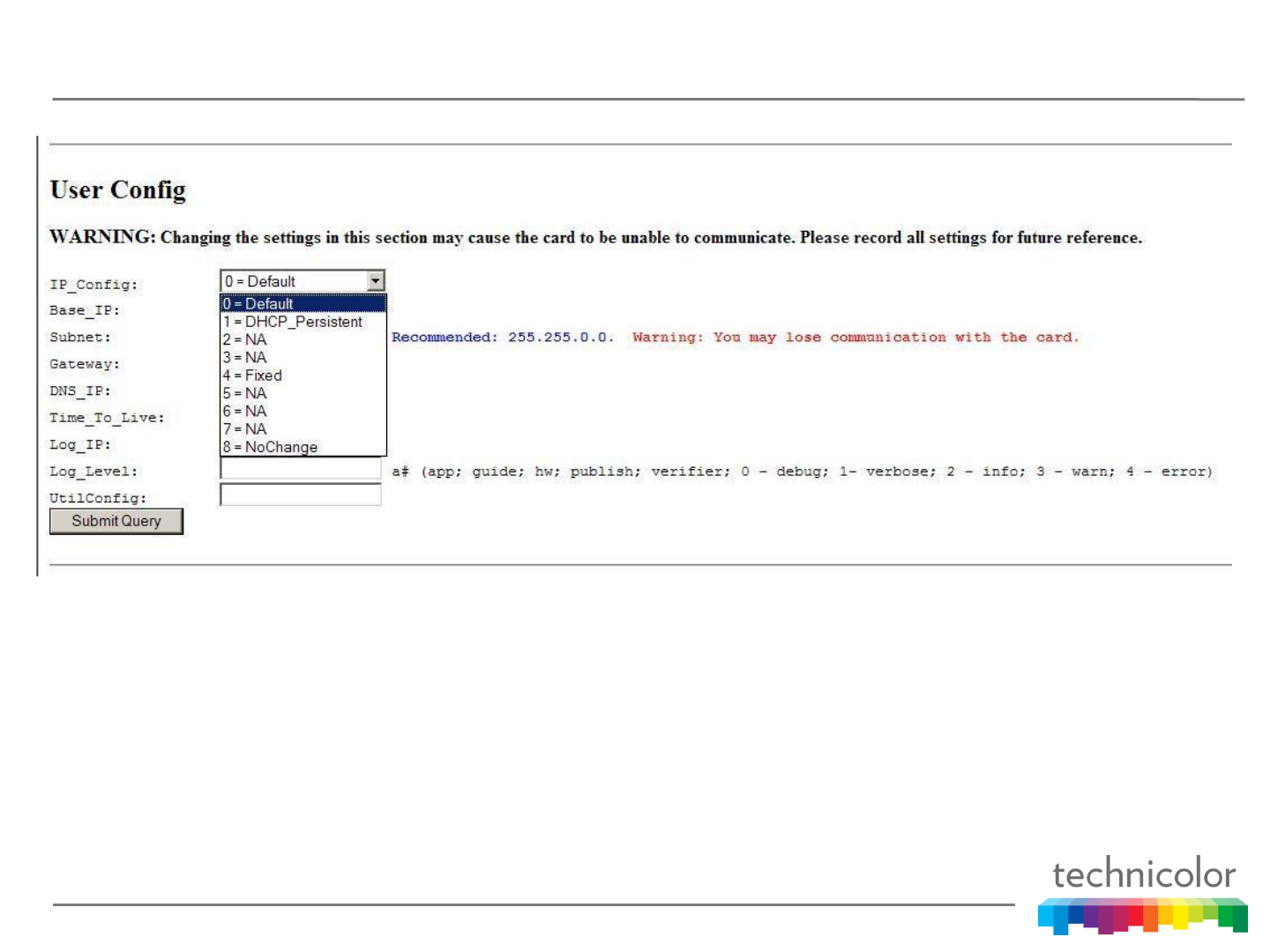Select '3 = NA' list option

[303, 357]
